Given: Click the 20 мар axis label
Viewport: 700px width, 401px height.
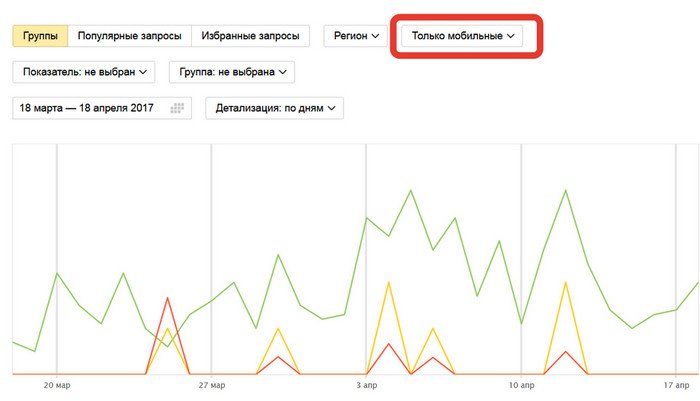Looking at the screenshot, I should click(57, 385).
